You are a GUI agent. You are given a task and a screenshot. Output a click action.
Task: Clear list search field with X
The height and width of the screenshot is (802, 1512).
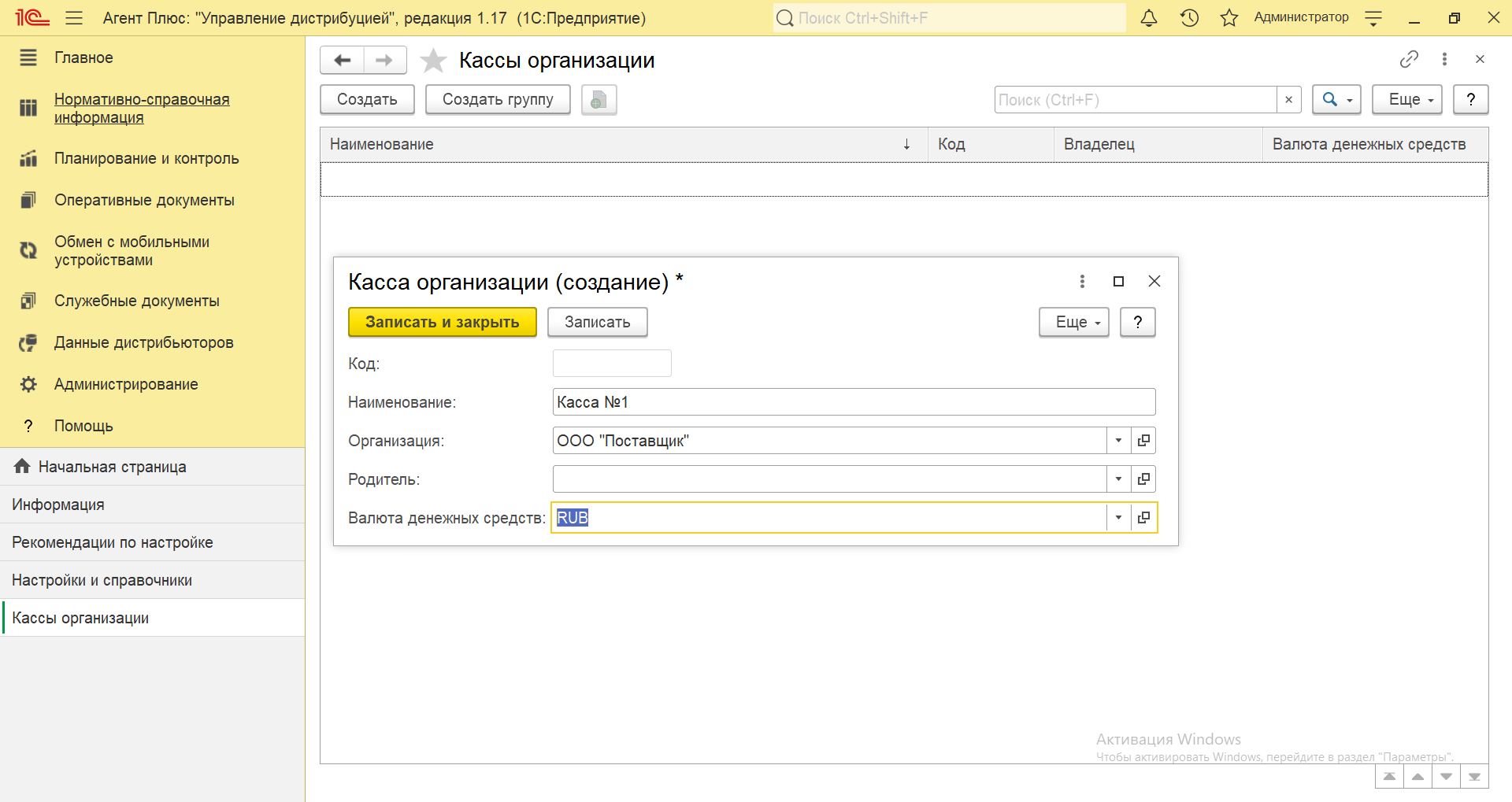point(1288,100)
